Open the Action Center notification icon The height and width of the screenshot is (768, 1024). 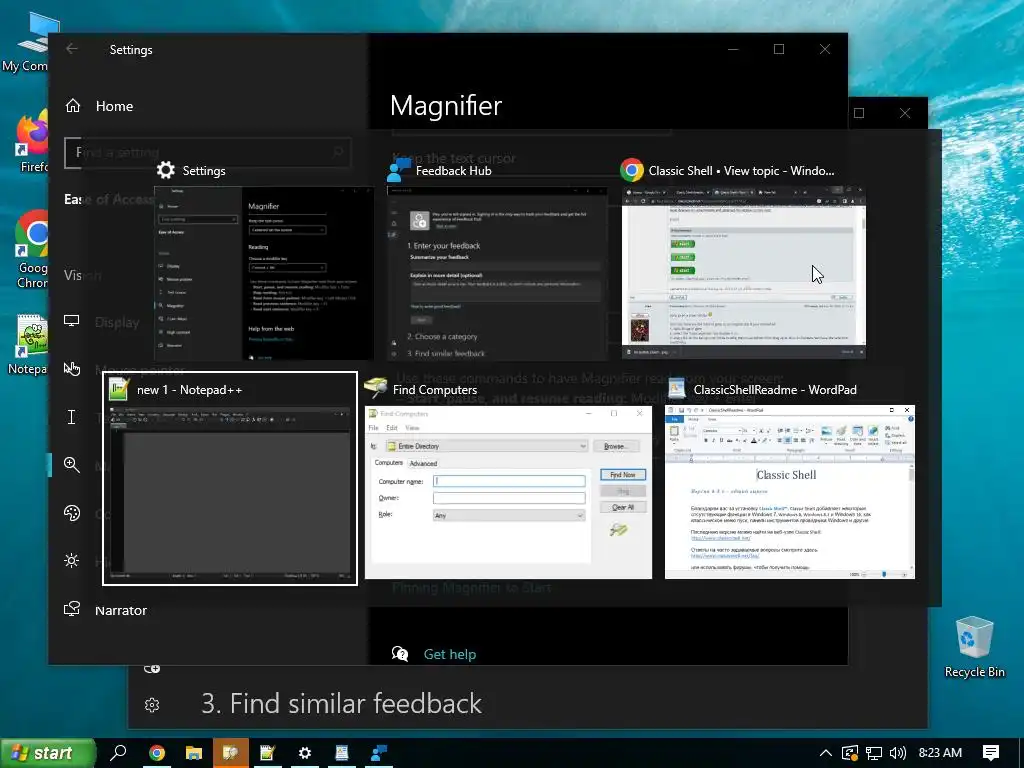click(991, 753)
